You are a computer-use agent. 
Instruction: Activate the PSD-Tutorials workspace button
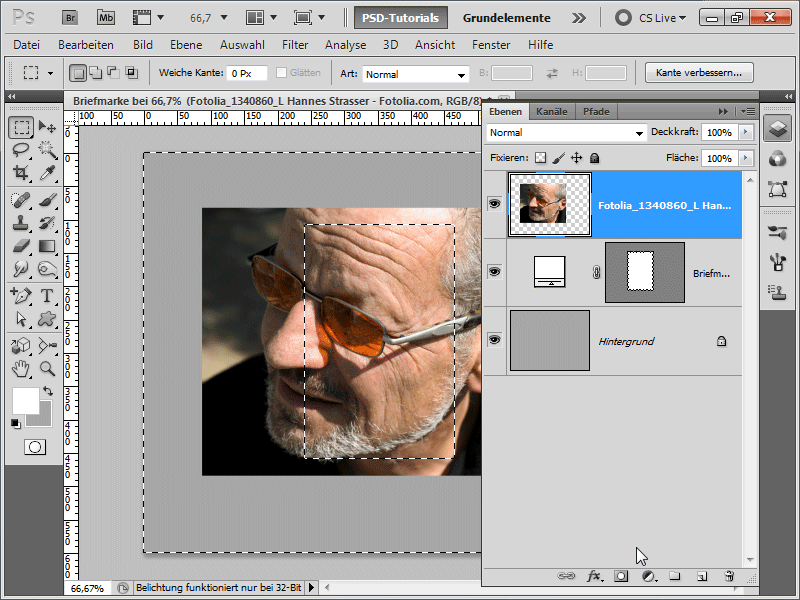click(401, 18)
